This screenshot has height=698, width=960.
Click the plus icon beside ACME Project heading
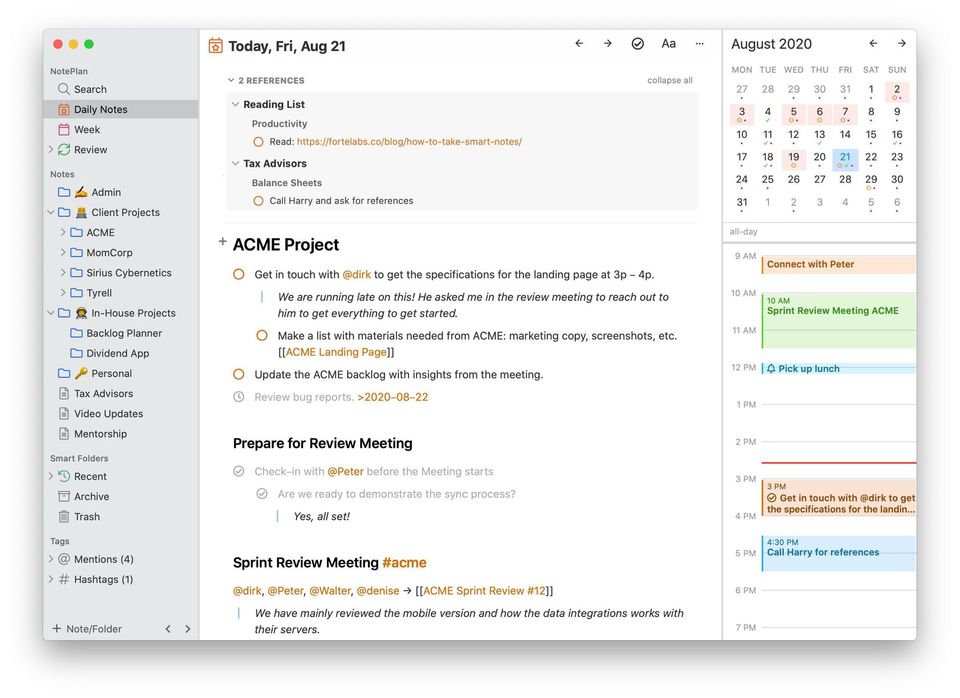point(223,242)
